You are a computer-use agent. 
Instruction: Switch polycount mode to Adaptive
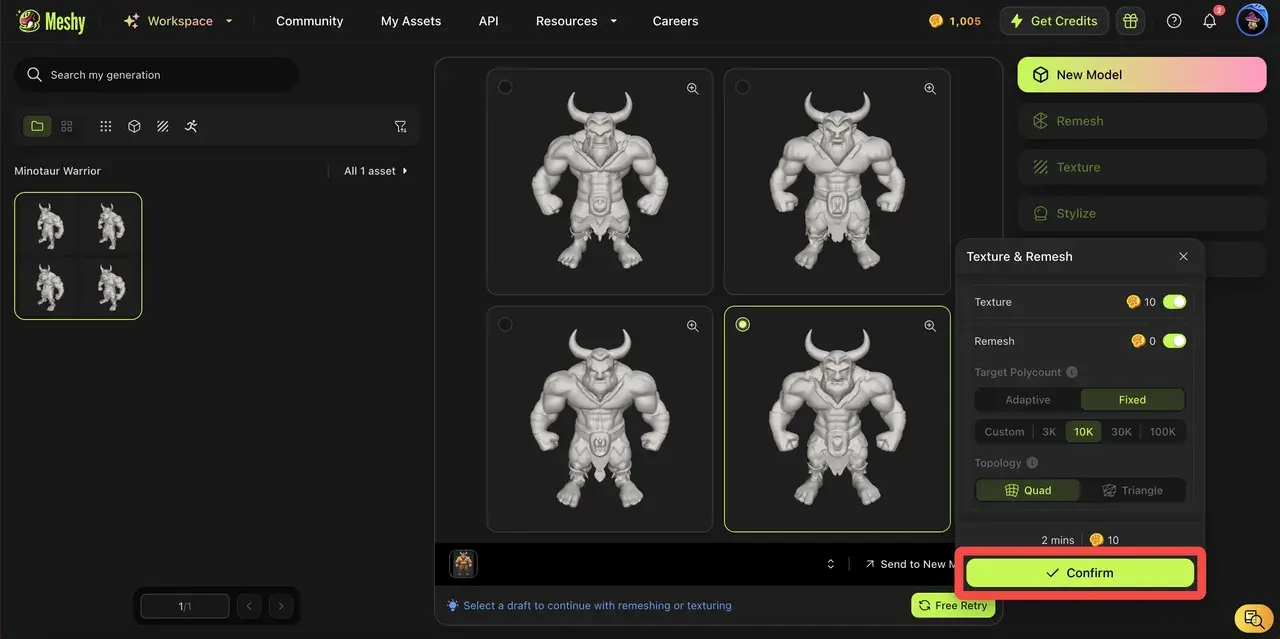1028,400
